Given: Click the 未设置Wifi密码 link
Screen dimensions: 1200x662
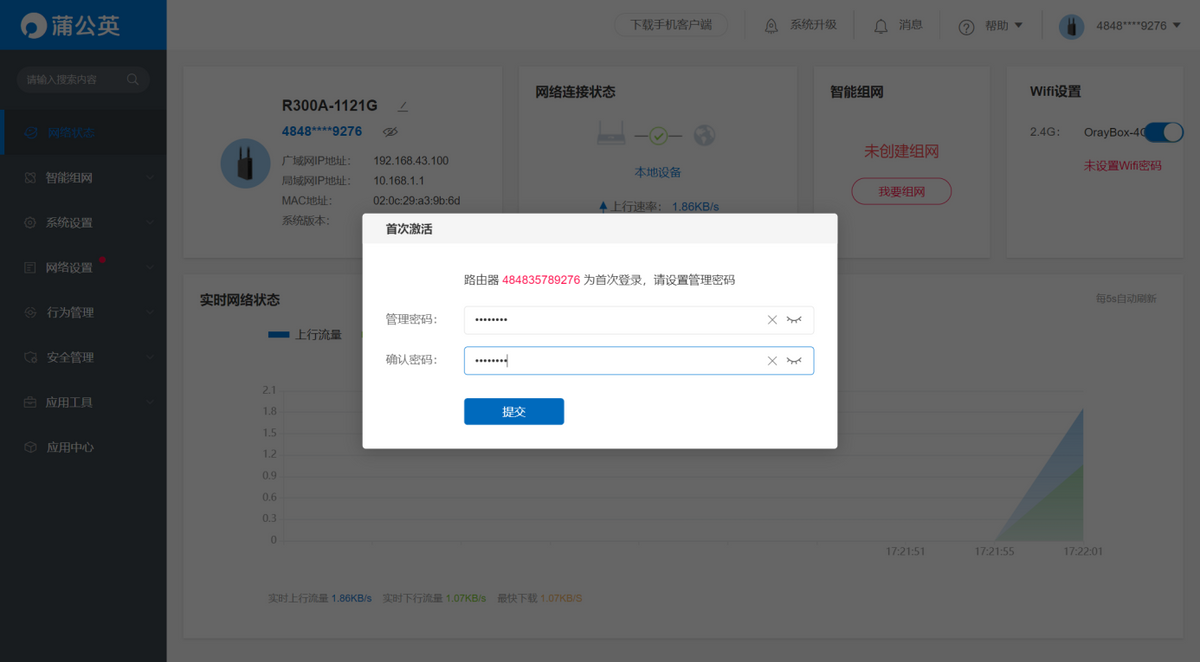Looking at the screenshot, I should click(1123, 166).
